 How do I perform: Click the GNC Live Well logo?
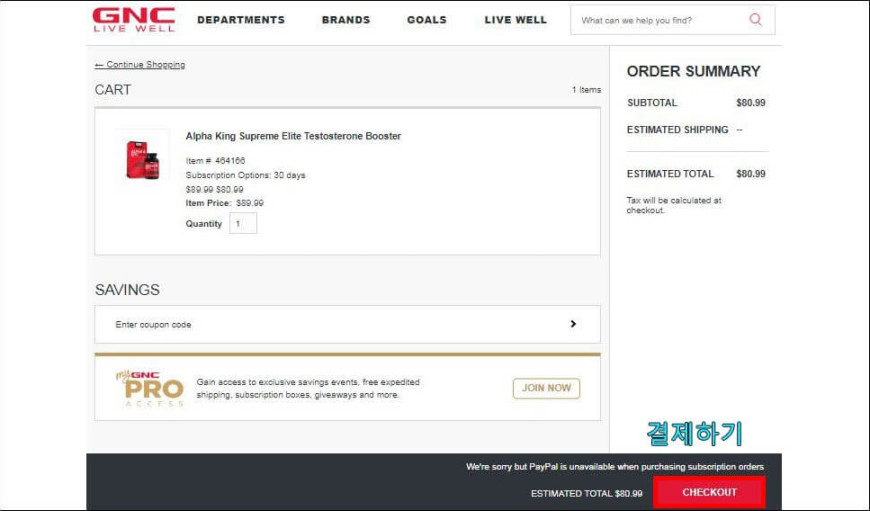(134, 20)
